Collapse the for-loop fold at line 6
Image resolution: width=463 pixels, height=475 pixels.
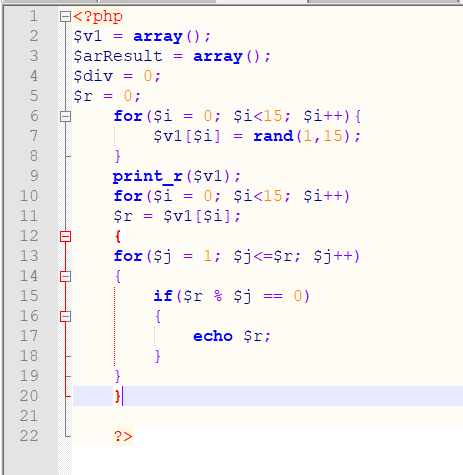[x=65, y=117]
